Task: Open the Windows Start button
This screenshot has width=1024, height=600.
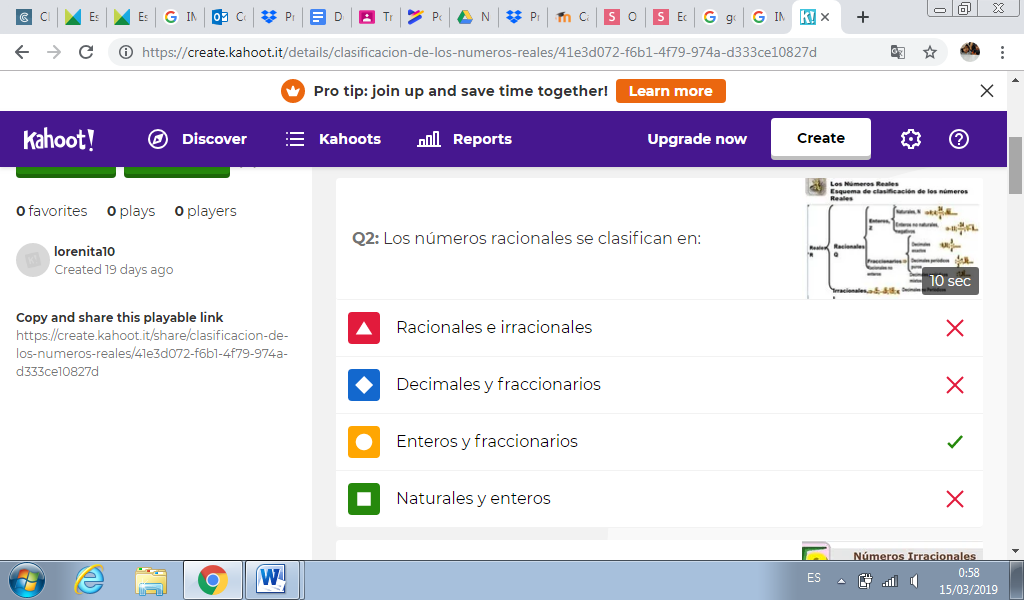Action: 27,580
